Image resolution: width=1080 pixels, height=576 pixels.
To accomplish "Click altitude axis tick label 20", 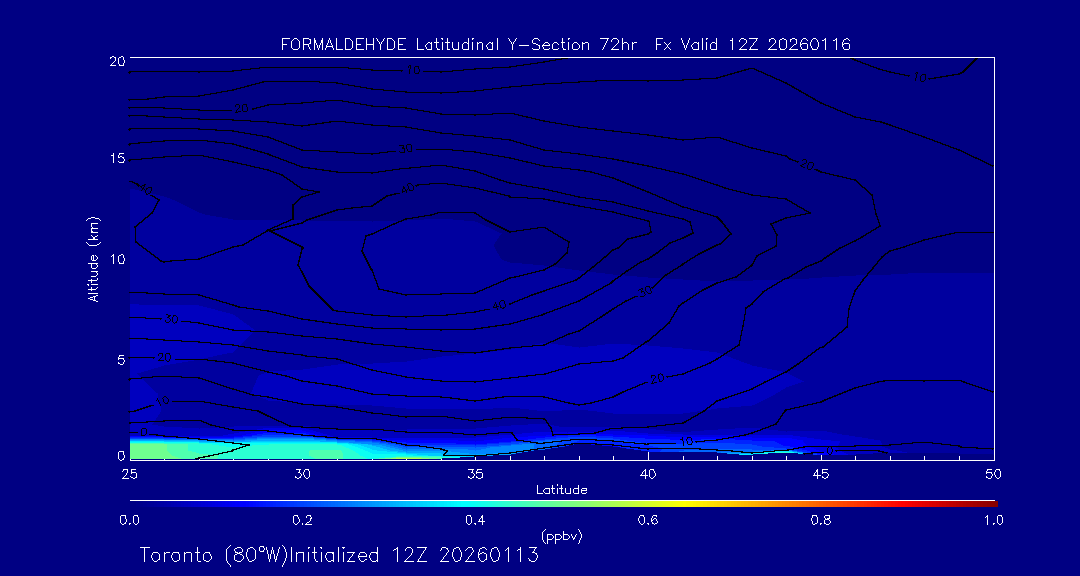I will pos(117,60).
